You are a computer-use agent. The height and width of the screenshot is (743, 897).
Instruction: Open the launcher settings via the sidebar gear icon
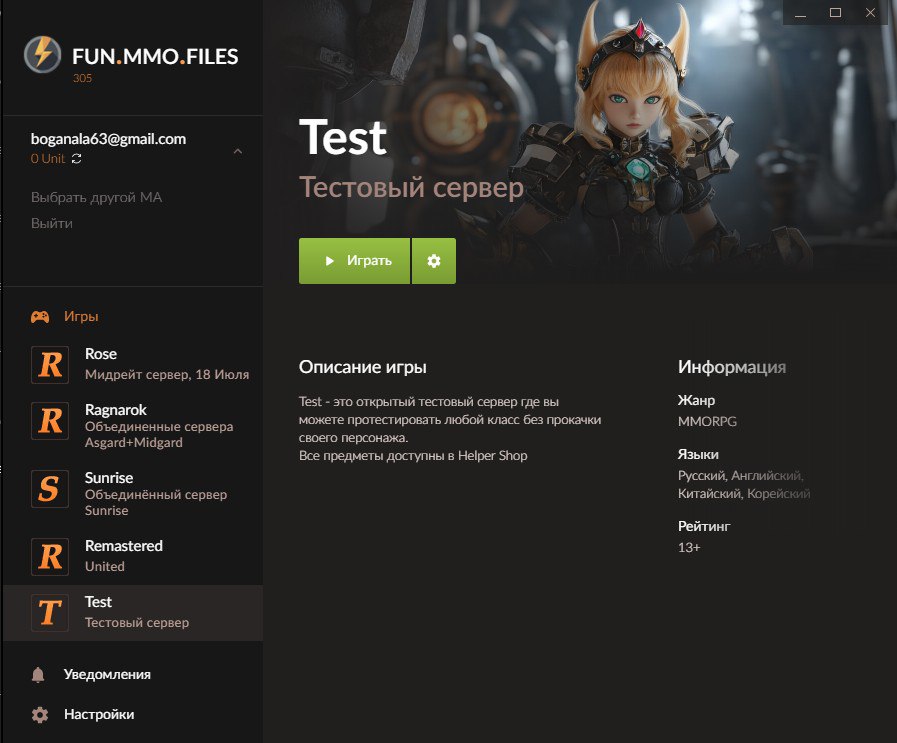[39, 715]
